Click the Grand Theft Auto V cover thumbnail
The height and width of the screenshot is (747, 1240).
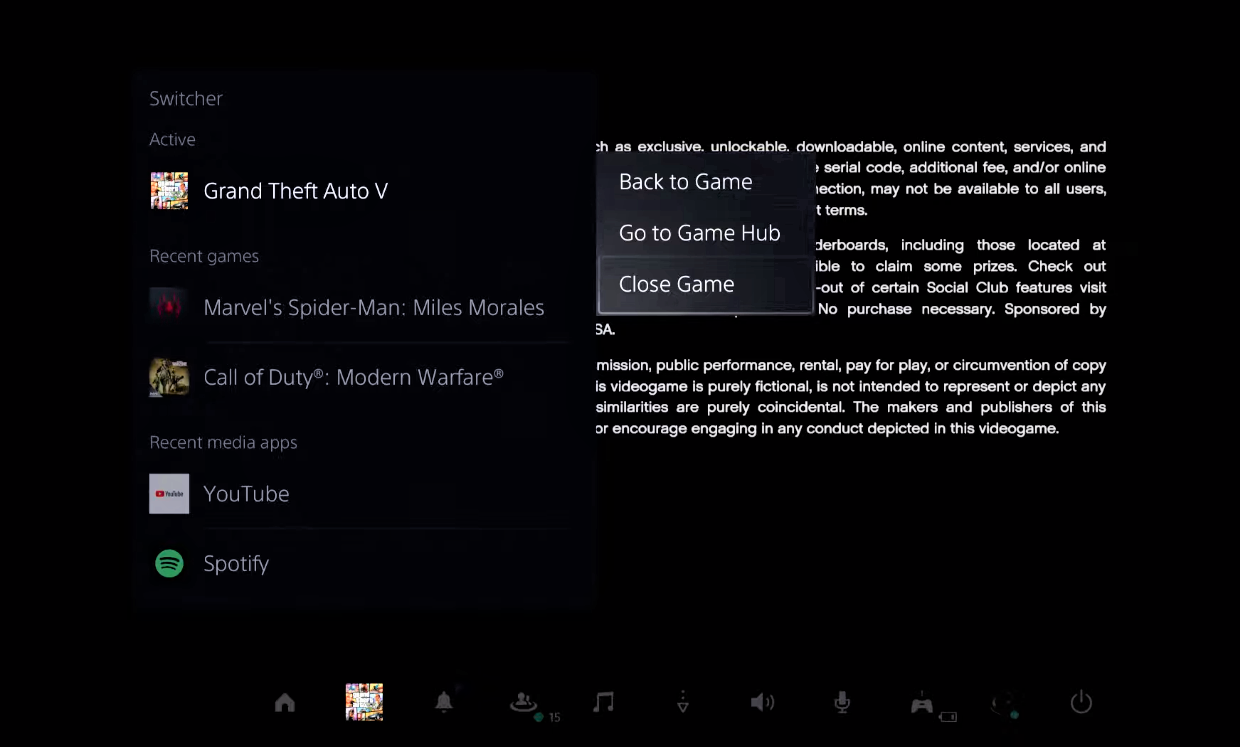click(x=169, y=191)
